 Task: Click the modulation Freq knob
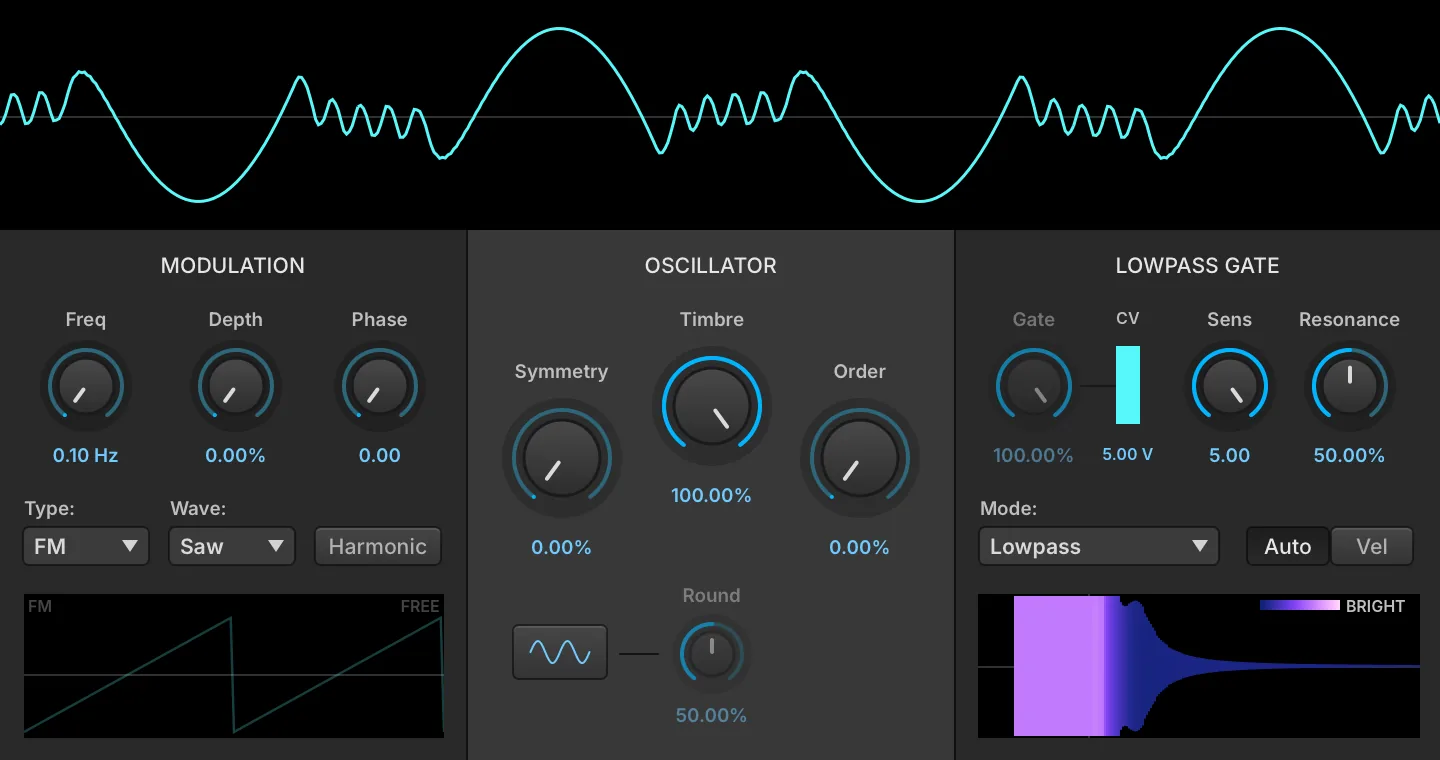pyautogui.click(x=85, y=386)
